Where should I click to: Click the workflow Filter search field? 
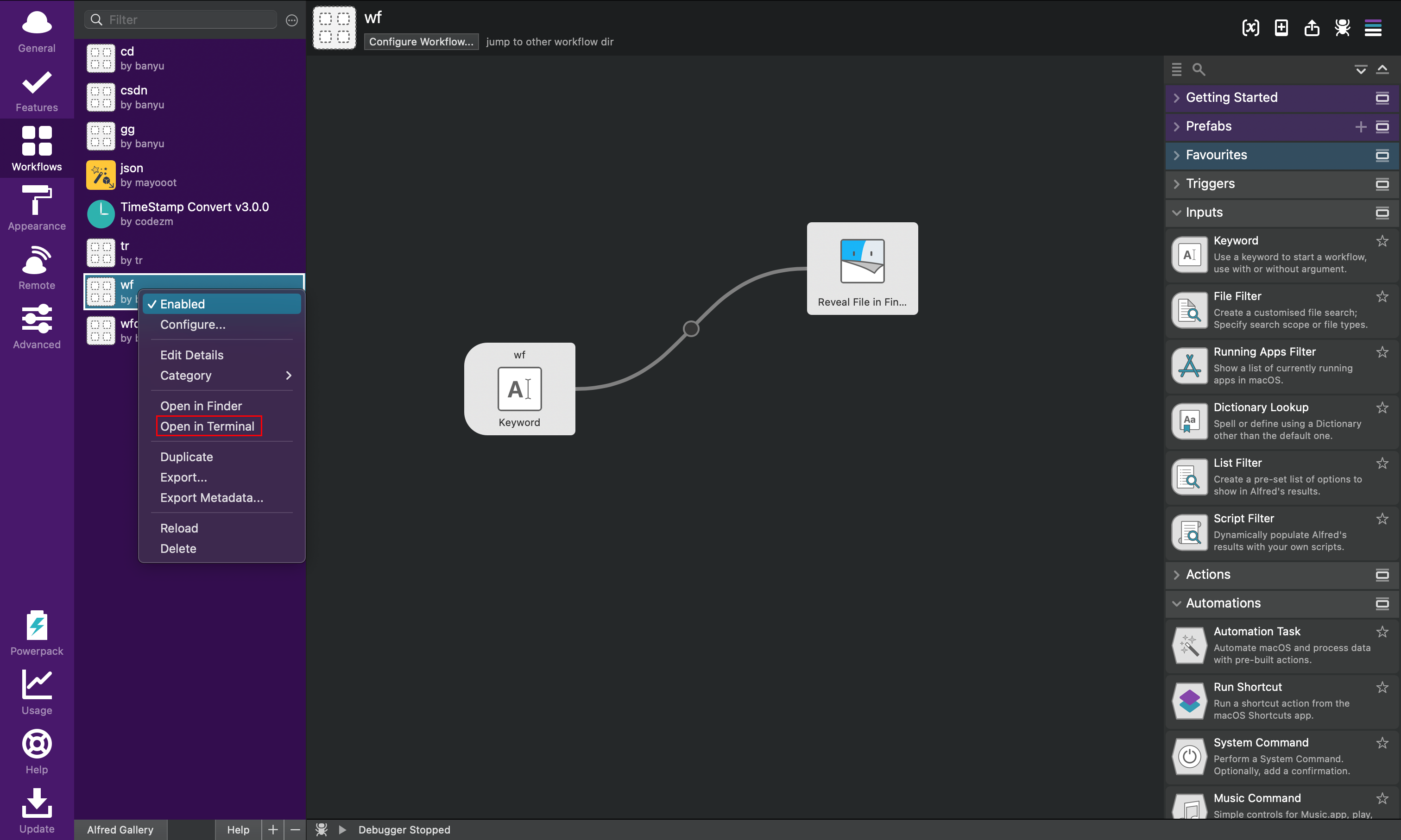(x=181, y=20)
